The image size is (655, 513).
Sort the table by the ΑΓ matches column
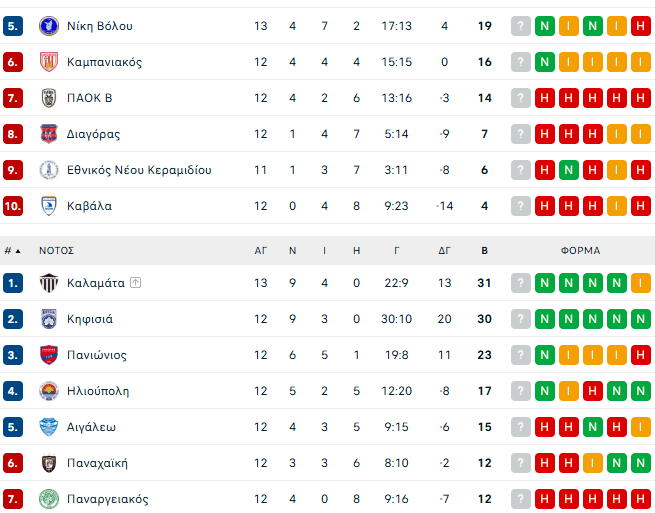[x=261, y=251]
